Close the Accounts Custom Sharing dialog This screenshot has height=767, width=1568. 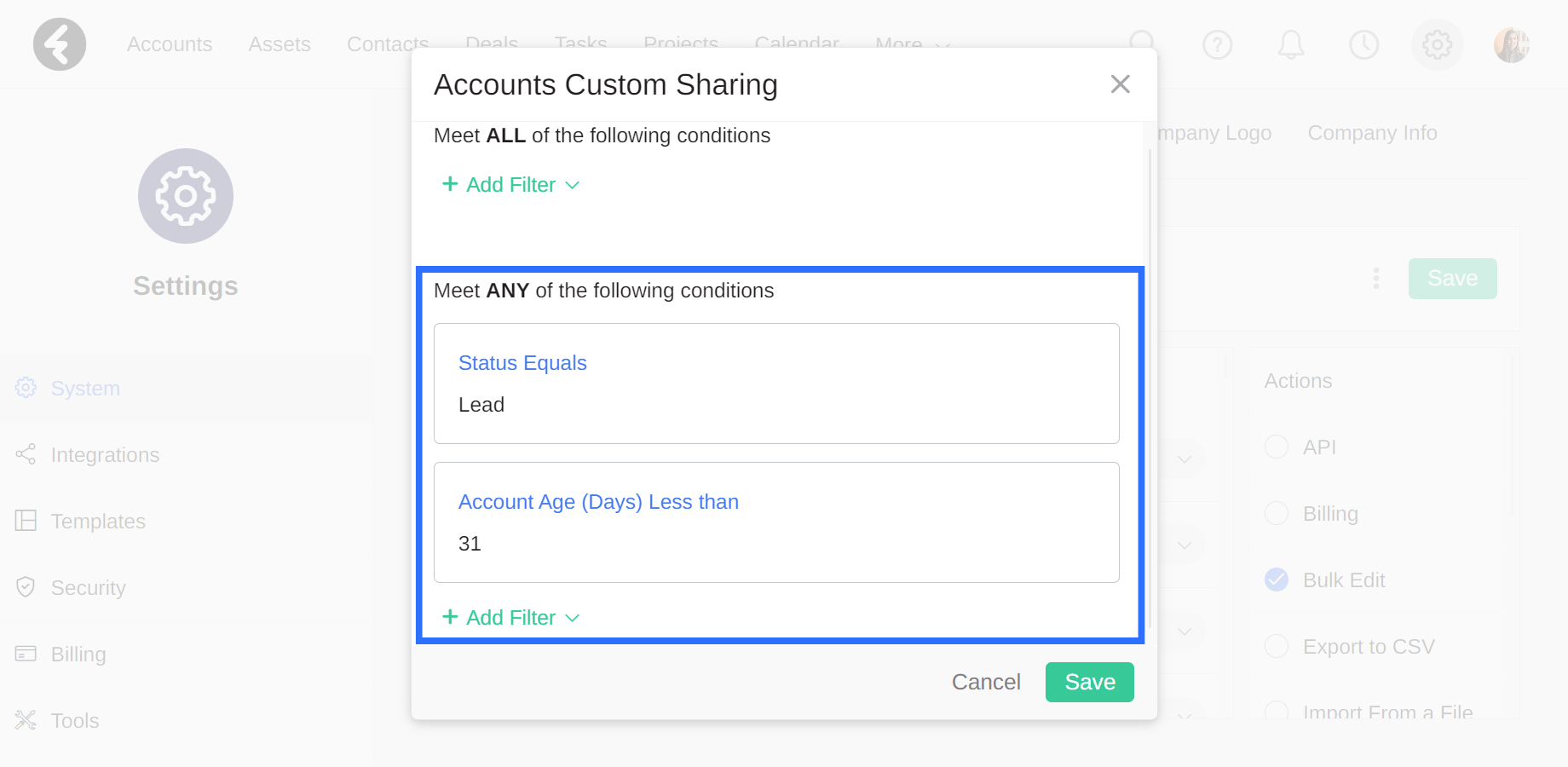1120,84
